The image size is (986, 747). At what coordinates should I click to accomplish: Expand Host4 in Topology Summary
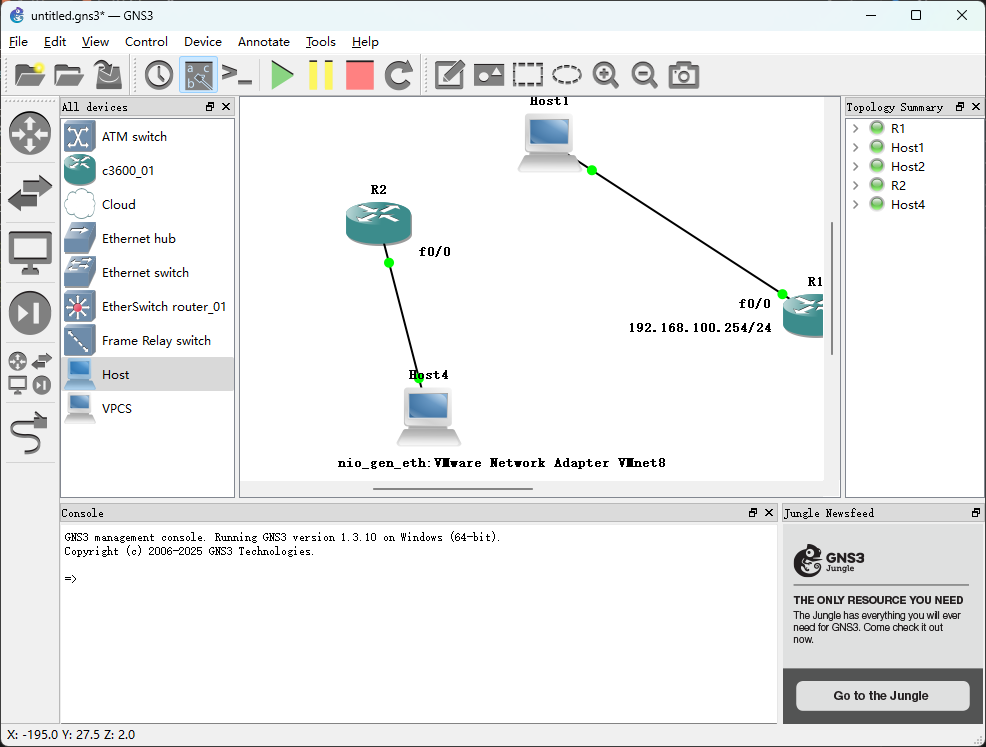tap(855, 204)
